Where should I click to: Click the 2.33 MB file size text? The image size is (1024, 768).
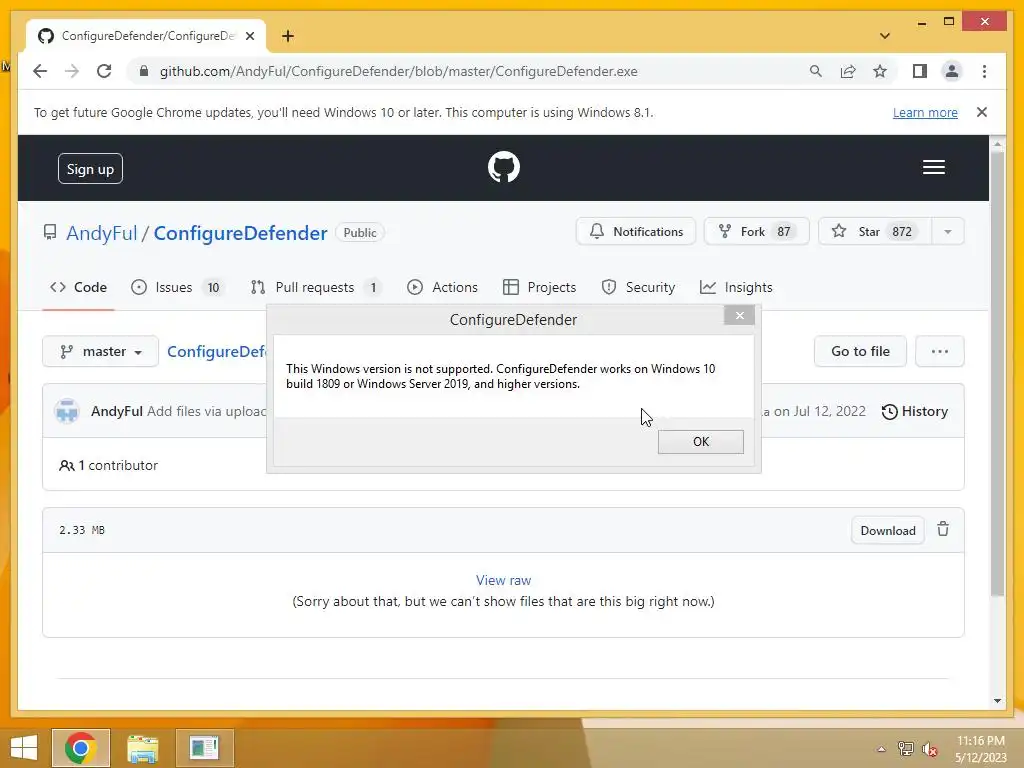click(82, 530)
